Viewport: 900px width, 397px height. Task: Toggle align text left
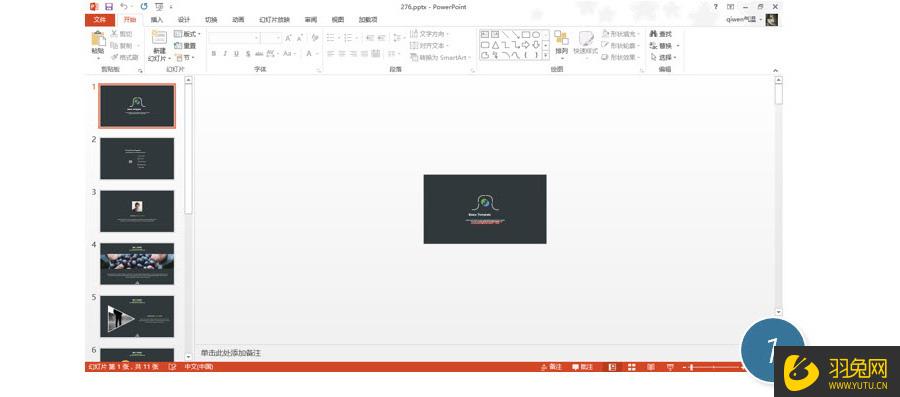(x=331, y=54)
